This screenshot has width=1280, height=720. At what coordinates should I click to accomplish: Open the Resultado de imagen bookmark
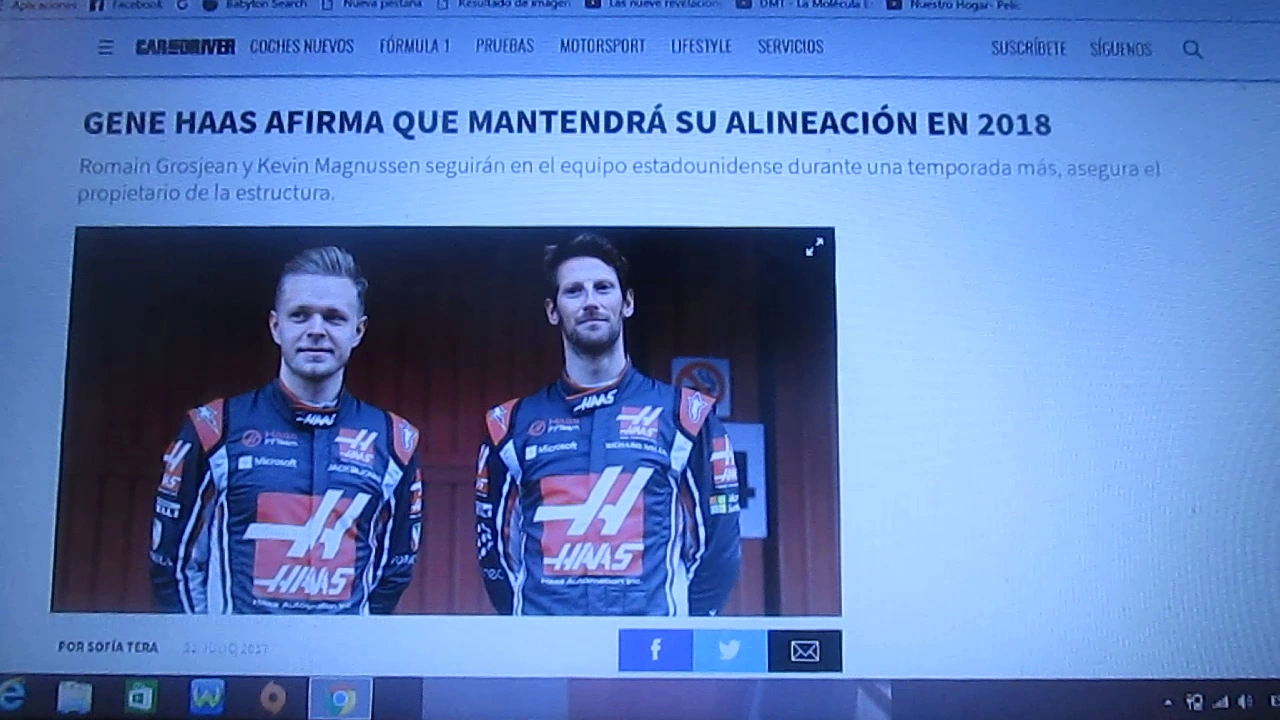coord(503,5)
